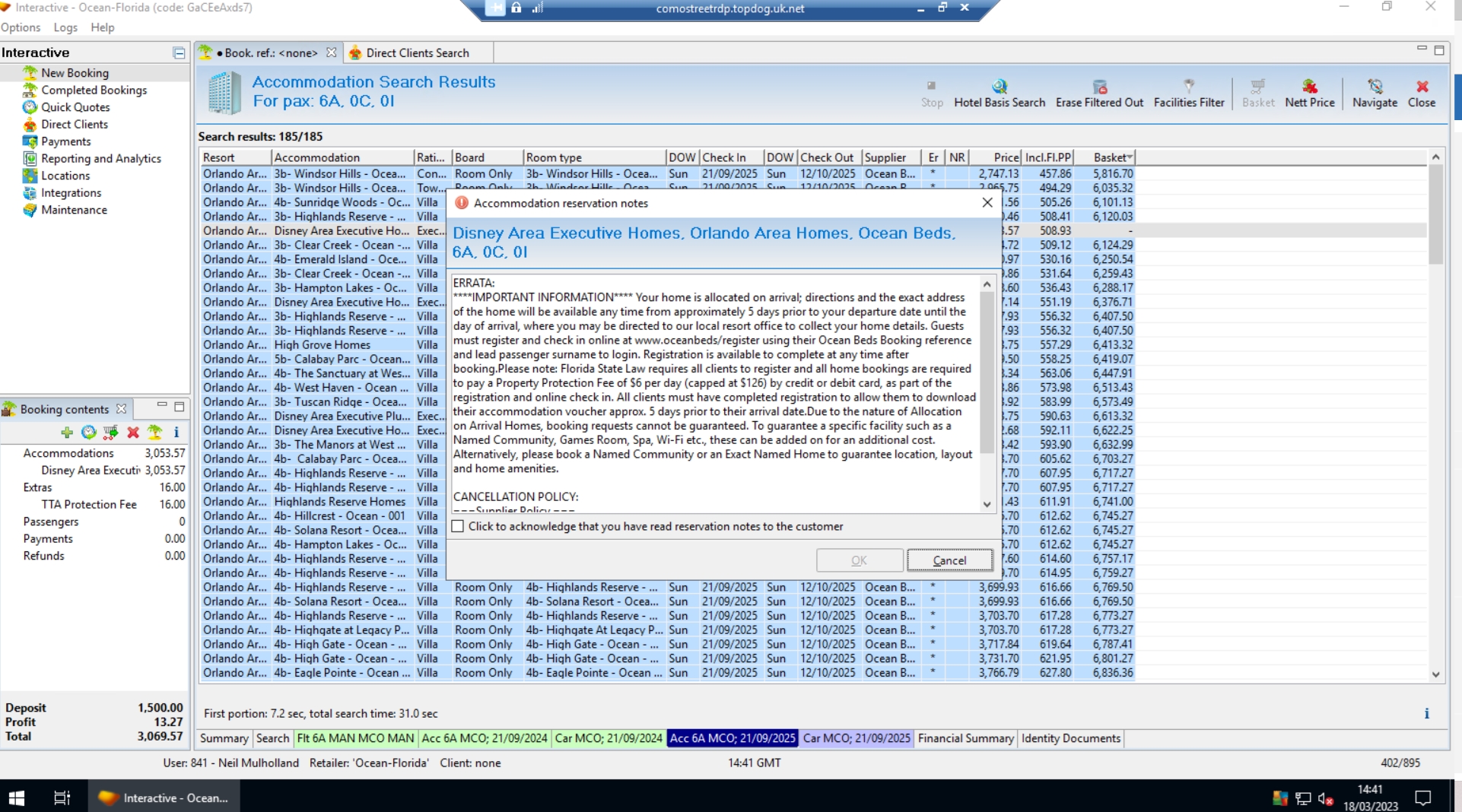Switch to Direct Clients Search tab
1462x812 pixels.
pos(417,52)
